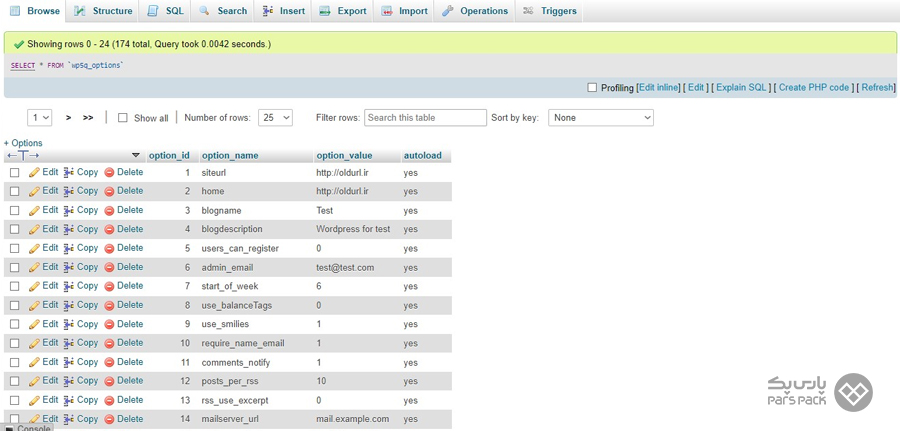The width and height of the screenshot is (900, 431).
Task: Click pencil Edit icon for start_of_week row
Action: 34,286
